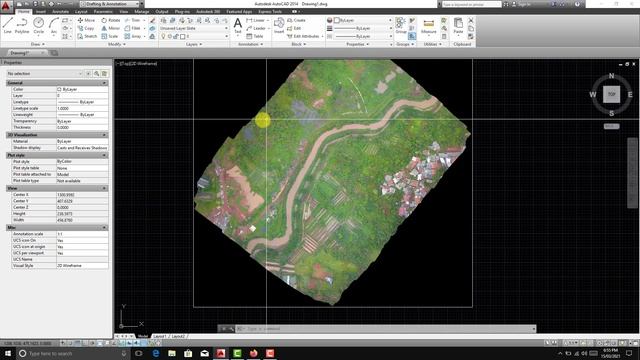Click the keyword search input field
Viewport: 640px width, 360px height.
coord(471,4)
